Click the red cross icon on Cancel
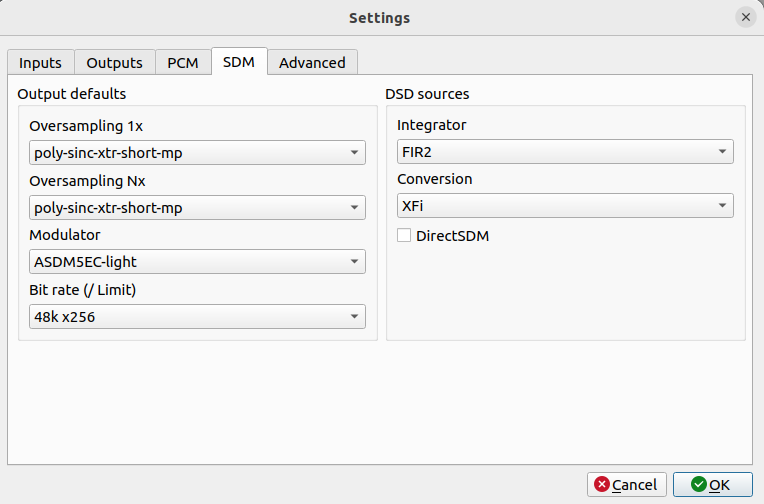The height and width of the screenshot is (504, 764). coord(601,485)
